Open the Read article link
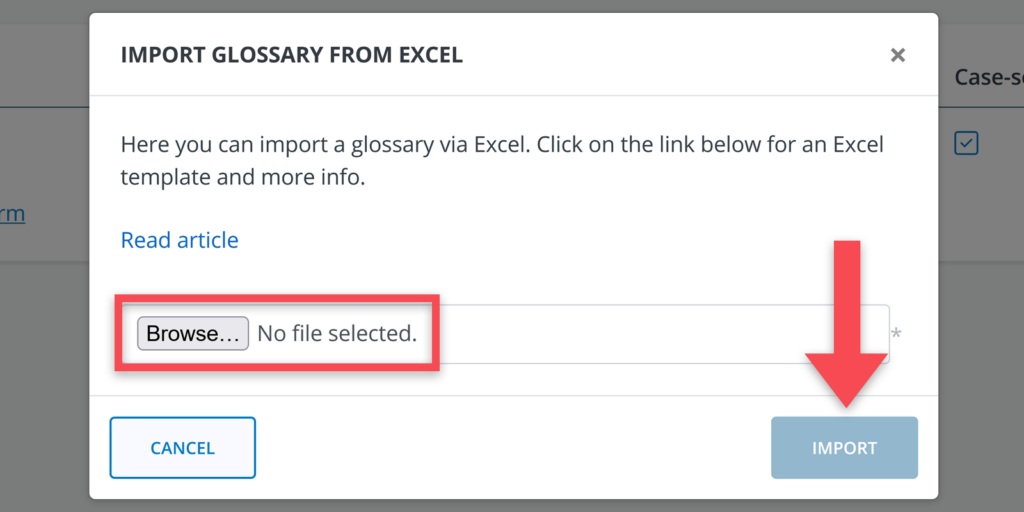The height and width of the screenshot is (512, 1024). [179, 240]
